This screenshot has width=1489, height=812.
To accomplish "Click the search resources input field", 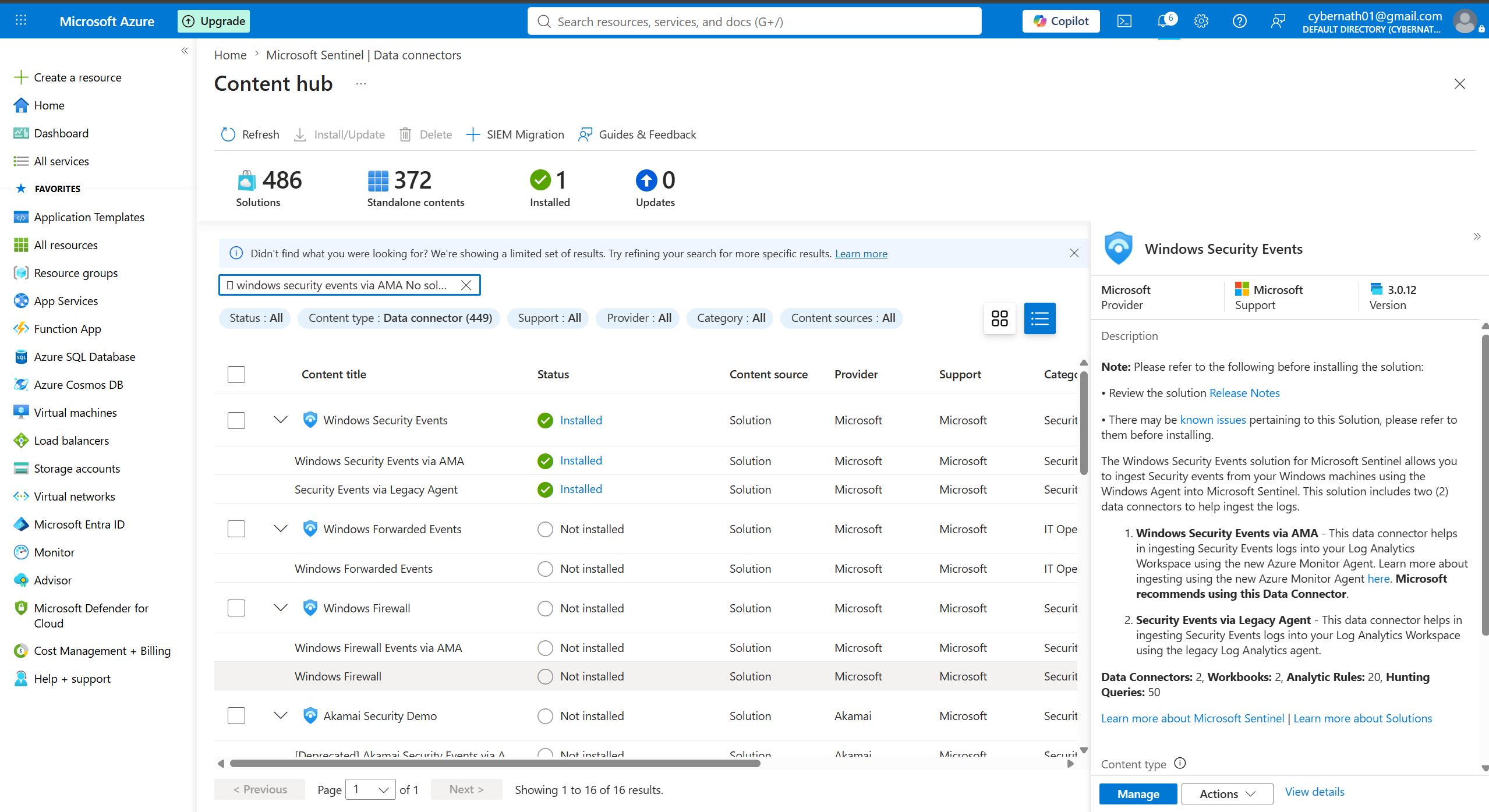I will click(754, 22).
